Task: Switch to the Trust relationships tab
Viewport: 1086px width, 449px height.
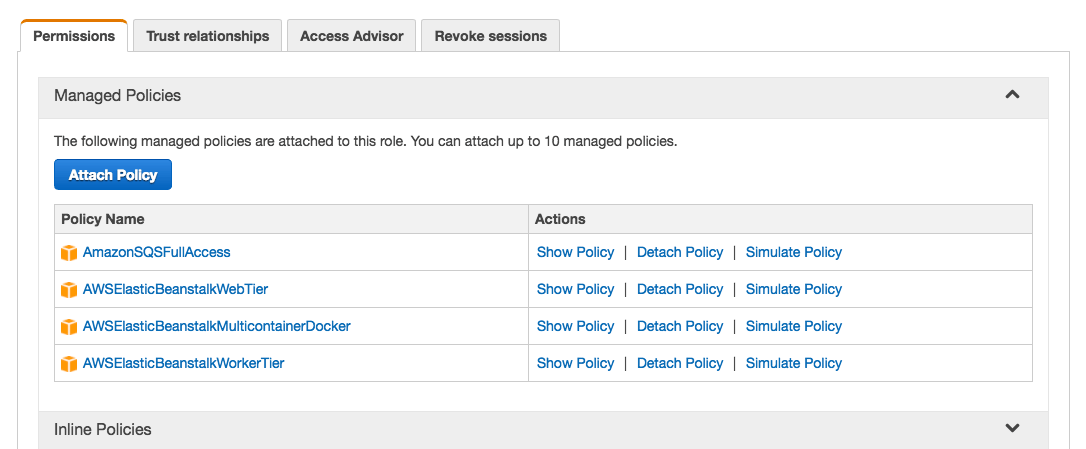Action: coord(207,36)
